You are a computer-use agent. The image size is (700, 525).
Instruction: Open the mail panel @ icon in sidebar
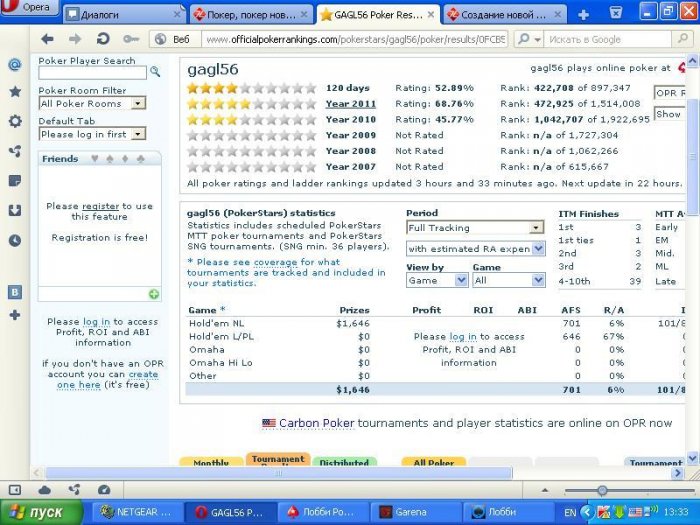(x=15, y=65)
